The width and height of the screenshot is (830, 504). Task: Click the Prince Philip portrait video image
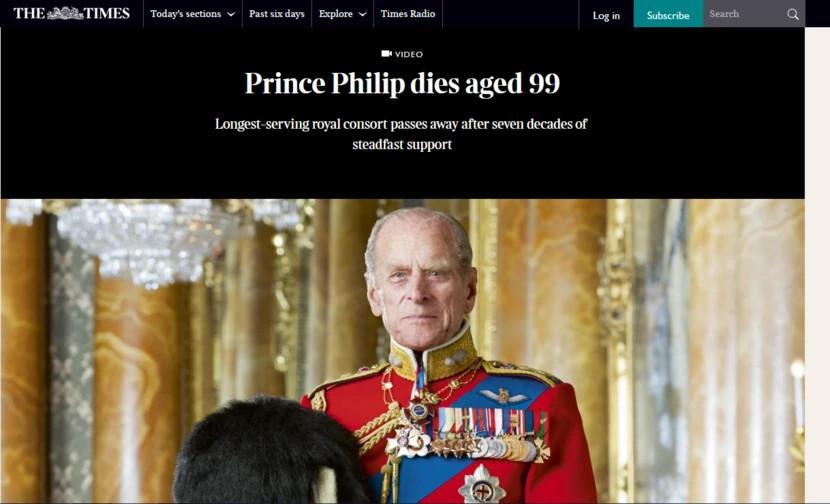(x=402, y=351)
